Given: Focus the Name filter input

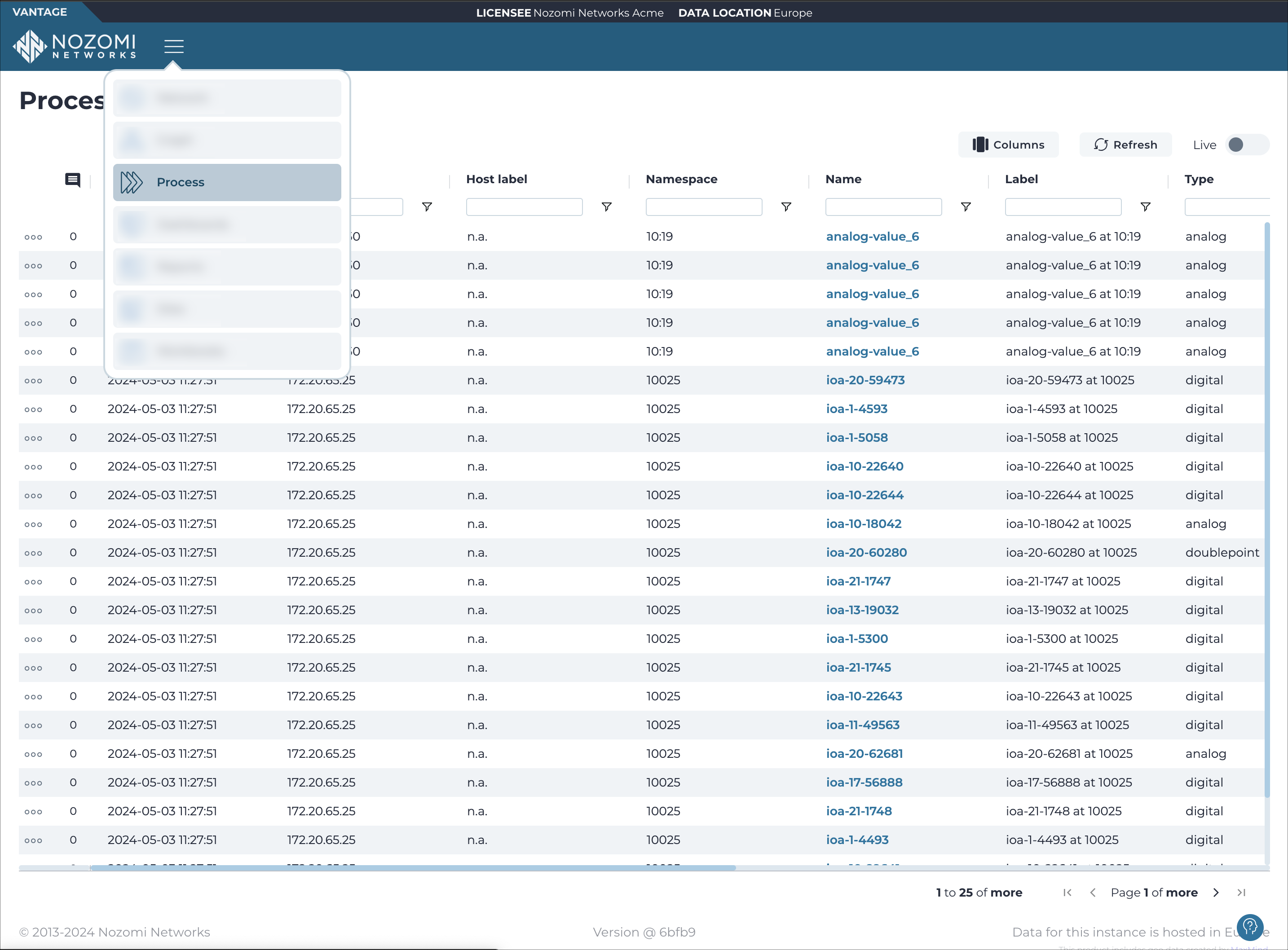Looking at the screenshot, I should pos(883,207).
